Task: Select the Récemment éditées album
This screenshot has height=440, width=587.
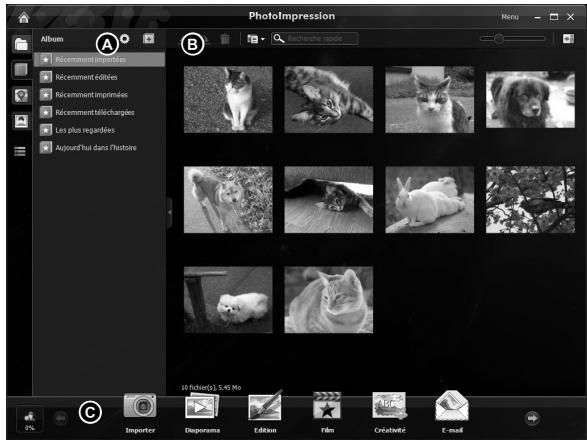Action: click(99, 77)
